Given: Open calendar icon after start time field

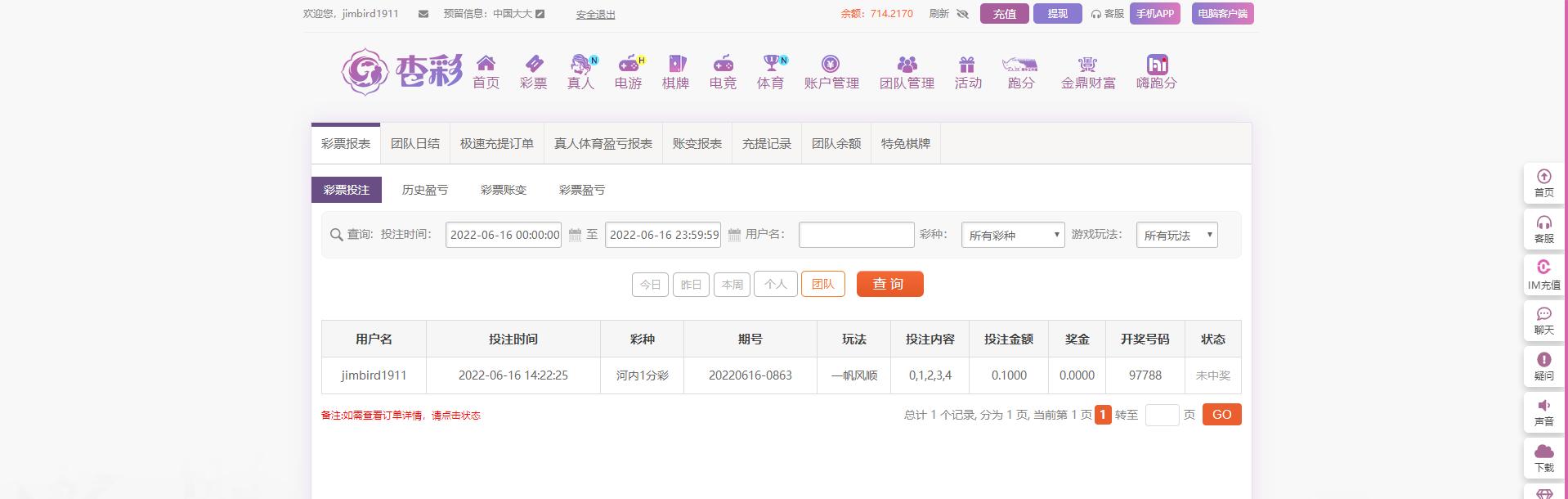Looking at the screenshot, I should 575,235.
